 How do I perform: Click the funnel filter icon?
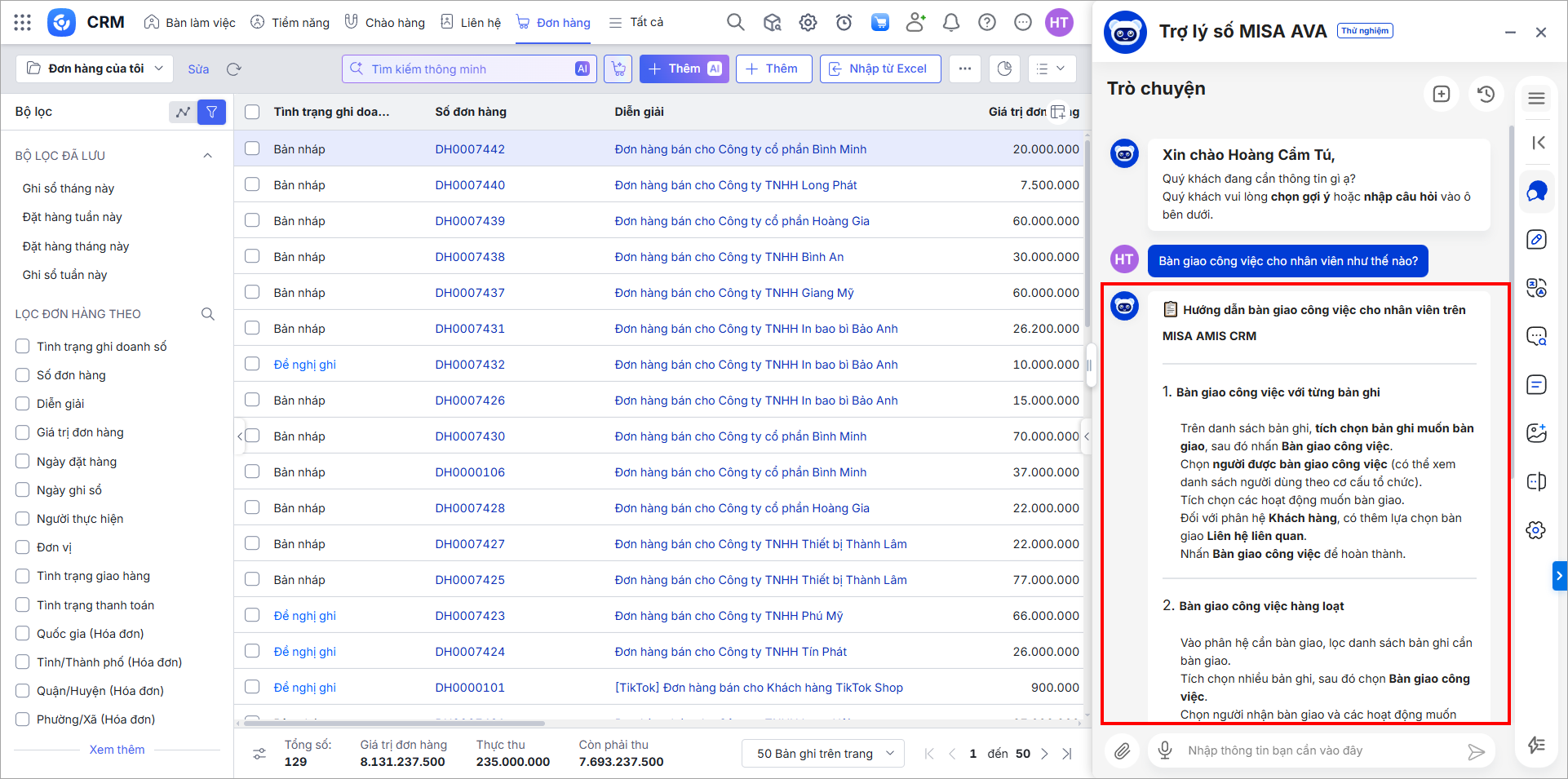[211, 112]
